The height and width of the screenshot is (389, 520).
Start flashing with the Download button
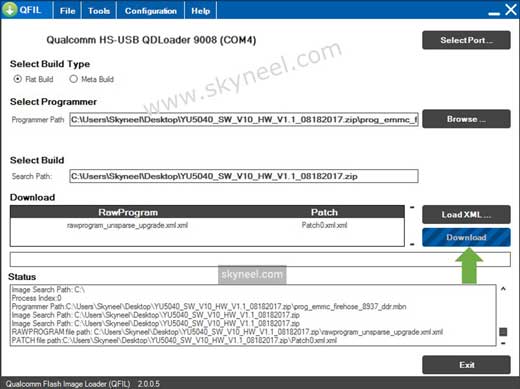pyautogui.click(x=466, y=237)
